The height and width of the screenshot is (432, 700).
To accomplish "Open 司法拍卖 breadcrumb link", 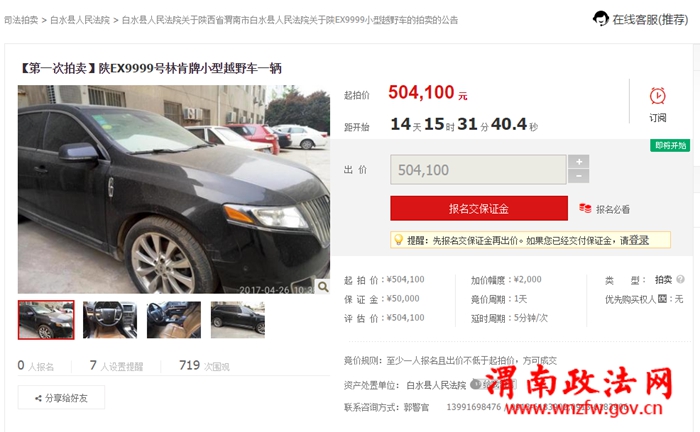I will [21, 20].
